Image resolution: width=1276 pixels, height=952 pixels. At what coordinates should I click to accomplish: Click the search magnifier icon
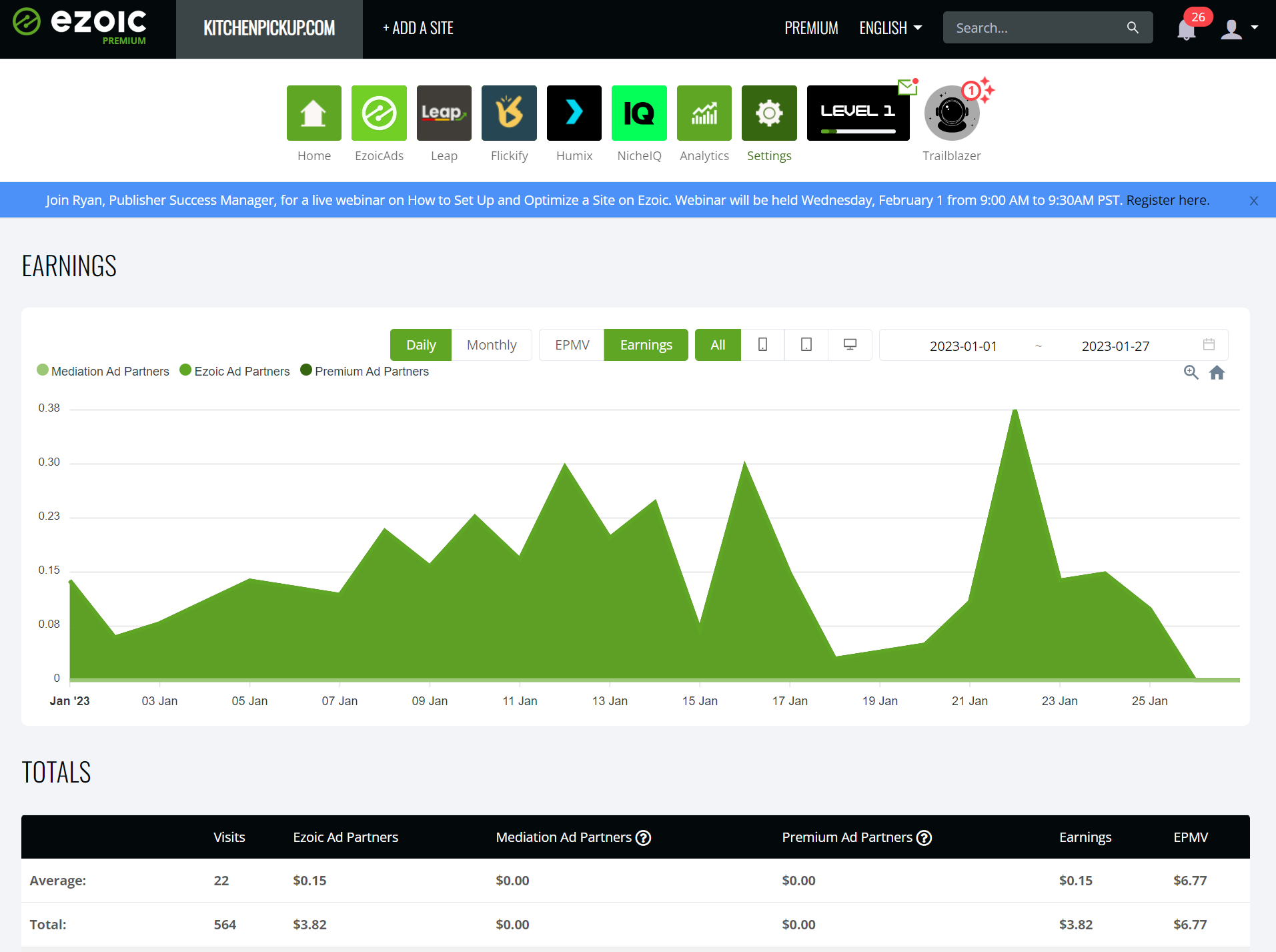1133,27
